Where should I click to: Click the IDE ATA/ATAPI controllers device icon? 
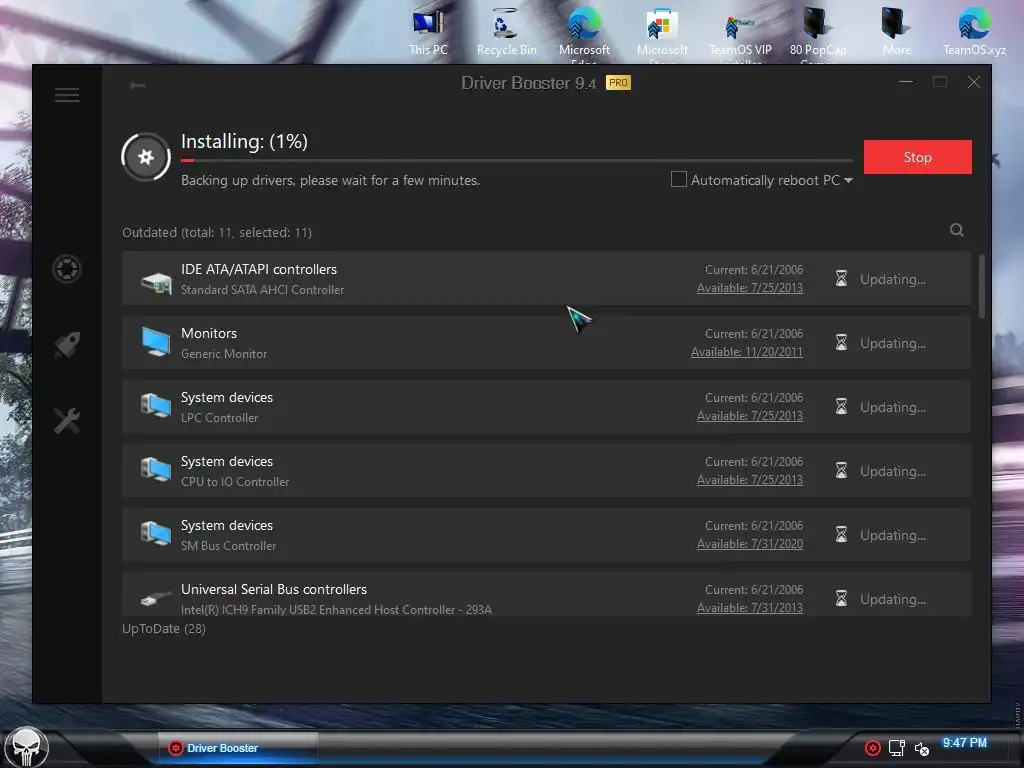pos(156,282)
